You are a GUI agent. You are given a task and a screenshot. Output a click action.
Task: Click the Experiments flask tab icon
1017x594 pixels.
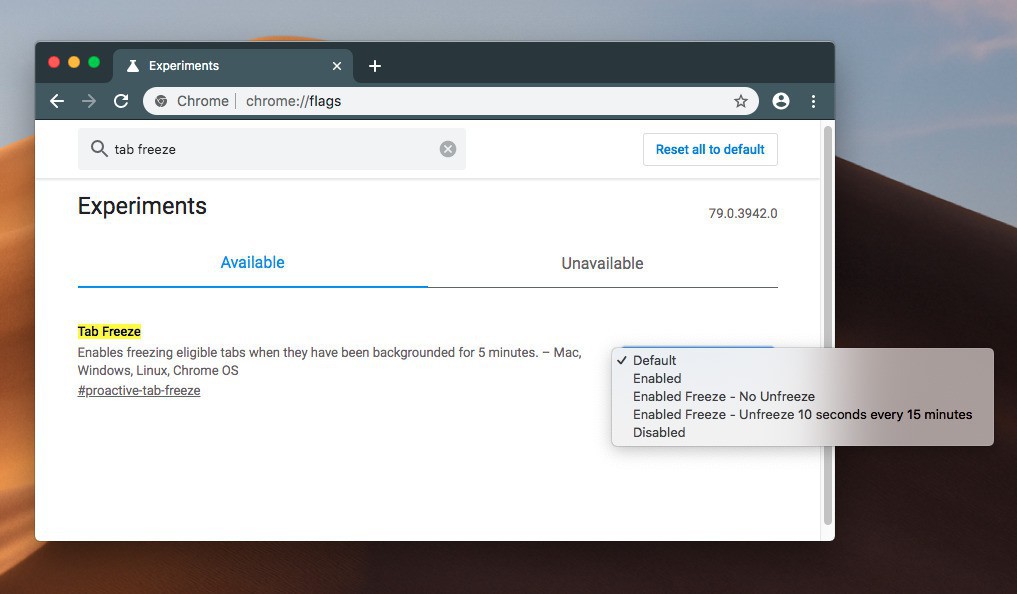point(133,65)
